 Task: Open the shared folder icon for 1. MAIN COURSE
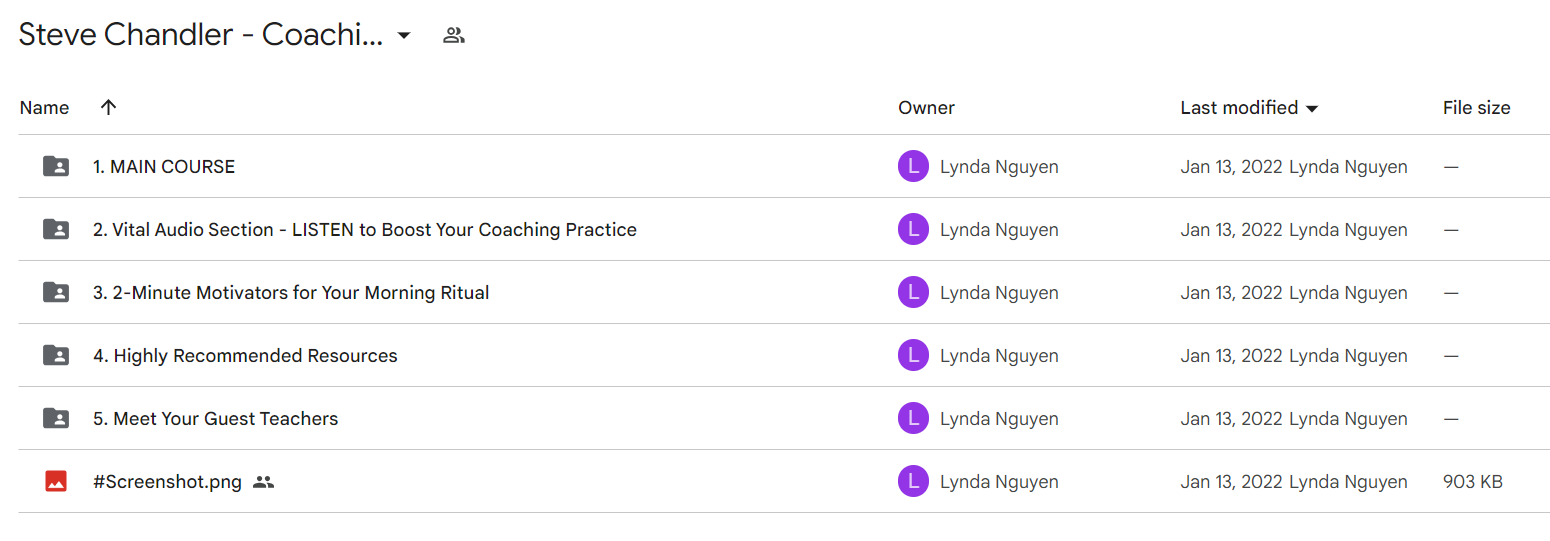pyautogui.click(x=56, y=167)
